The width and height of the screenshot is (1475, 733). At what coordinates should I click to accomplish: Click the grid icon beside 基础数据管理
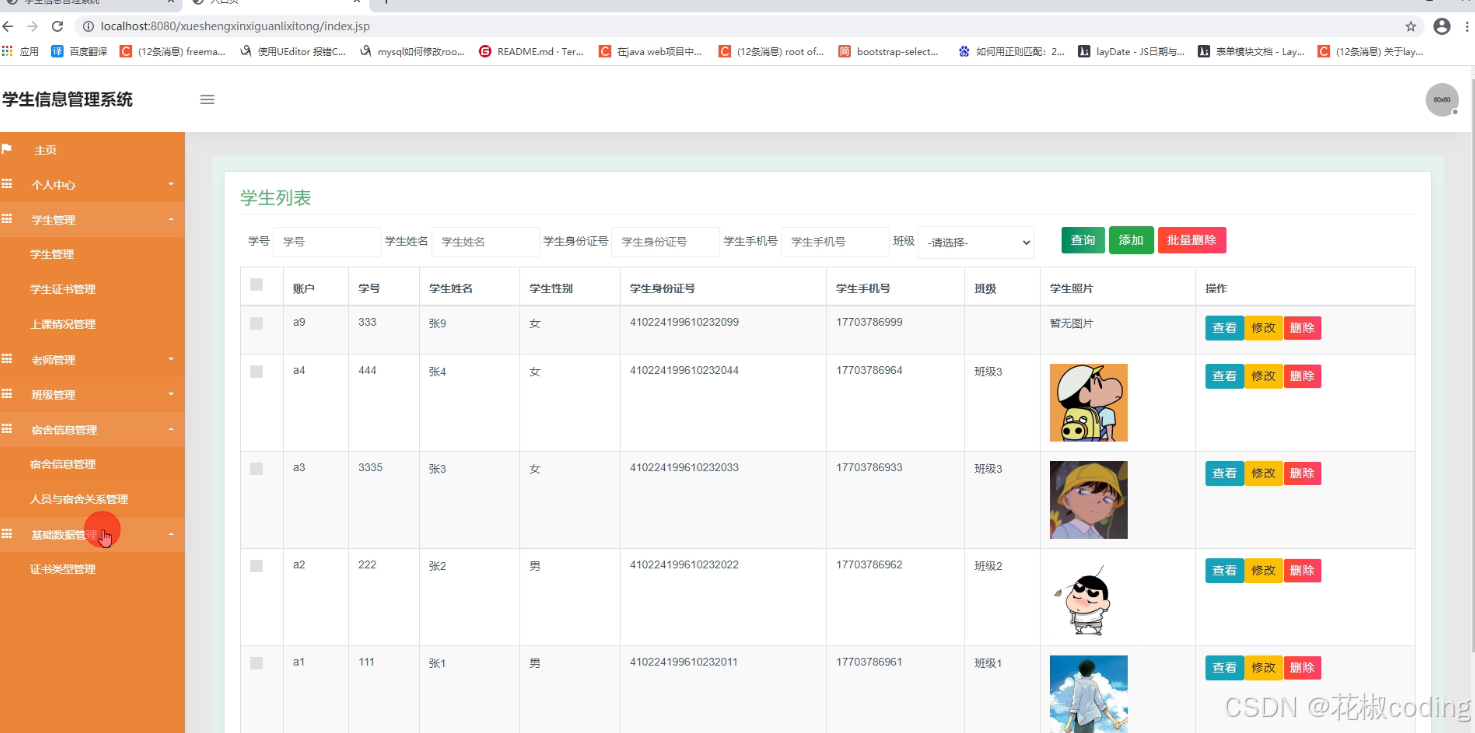7,534
